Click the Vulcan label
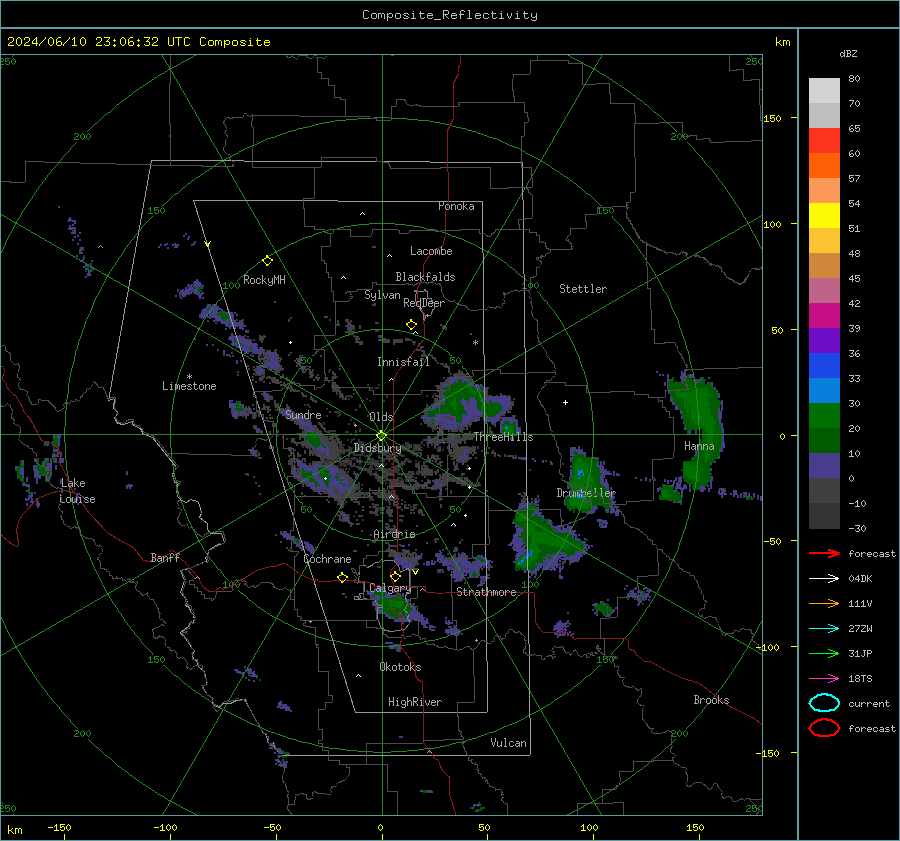The height and width of the screenshot is (841, 900). coord(508,743)
